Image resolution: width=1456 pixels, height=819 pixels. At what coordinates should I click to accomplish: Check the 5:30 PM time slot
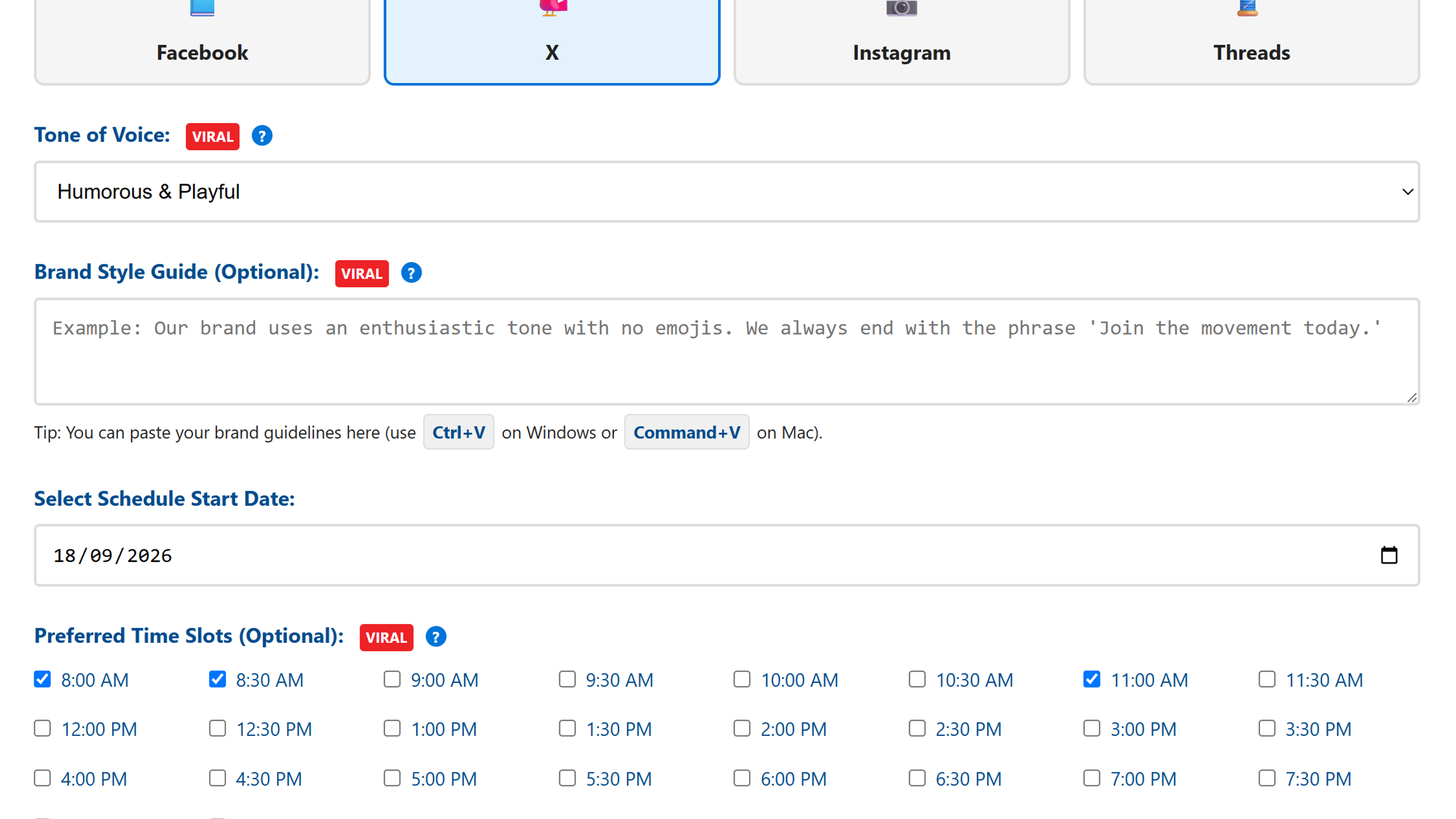(x=567, y=778)
